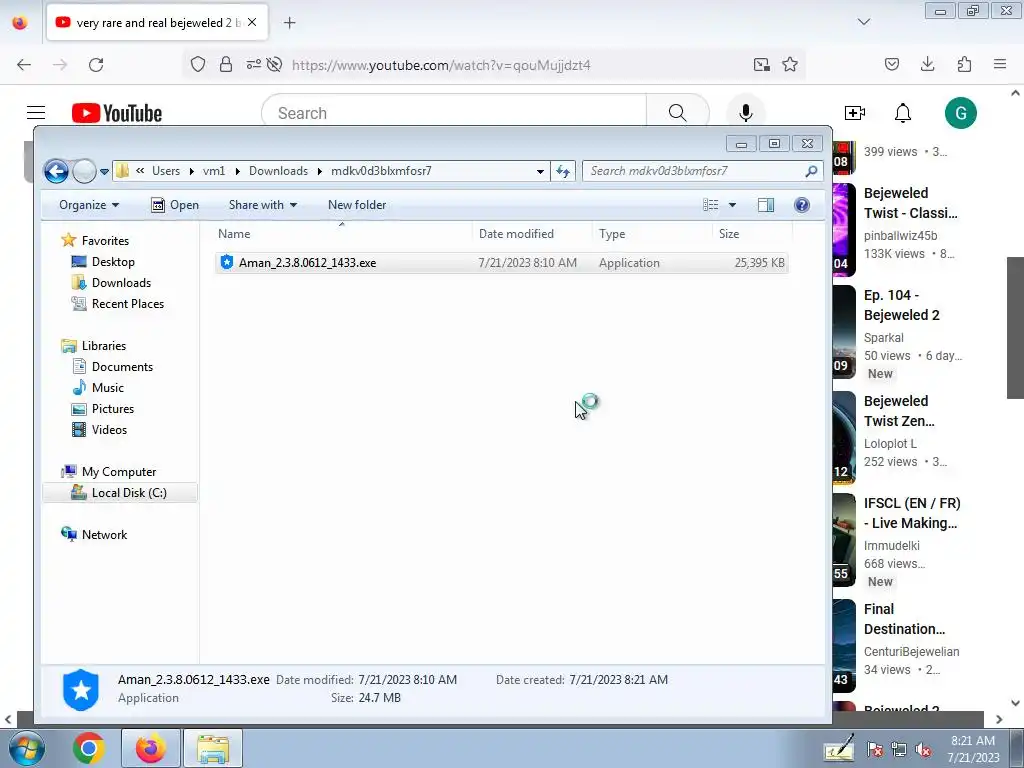1024x768 pixels.
Task: Open Ep. 104 - Bejeweled 2 video
Action: pyautogui.click(x=901, y=305)
